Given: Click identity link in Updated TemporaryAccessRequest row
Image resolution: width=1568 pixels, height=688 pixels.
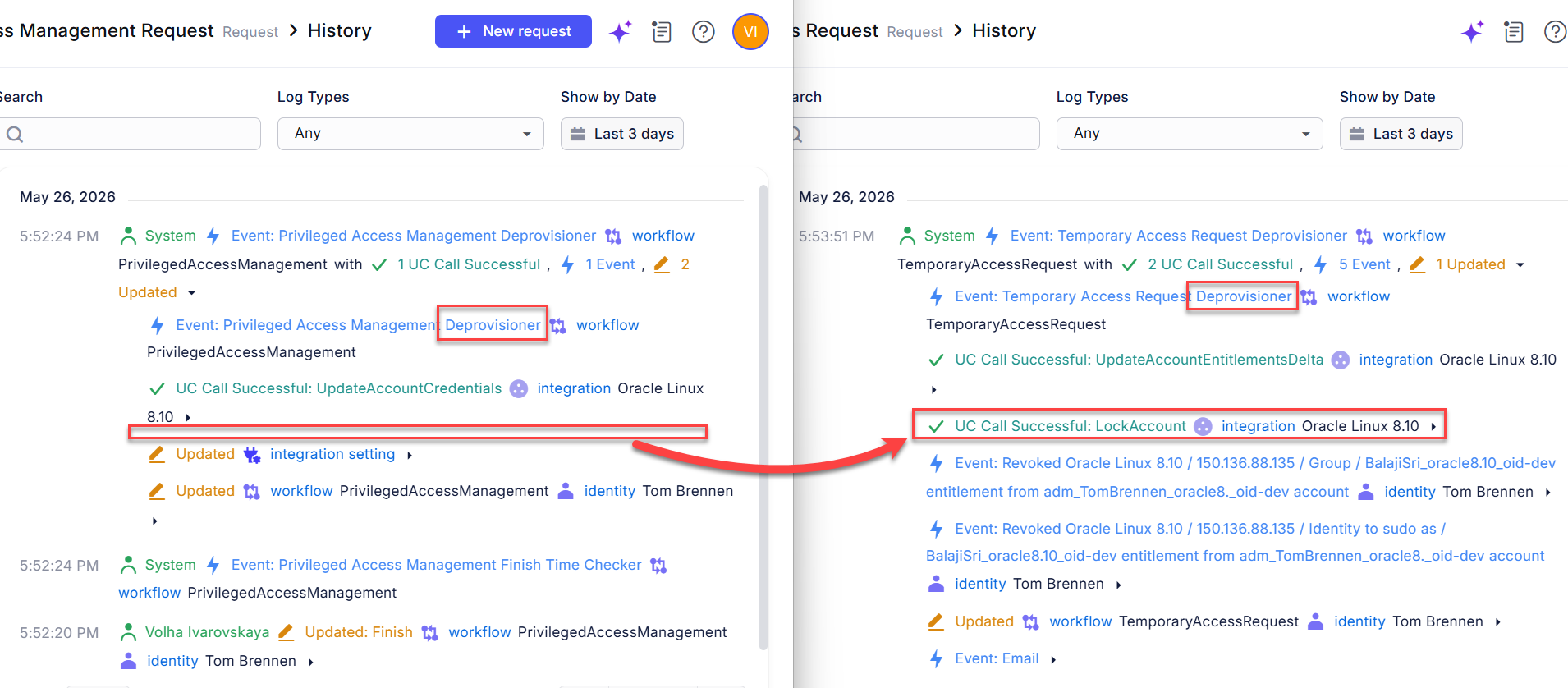Looking at the screenshot, I should click(x=1359, y=621).
